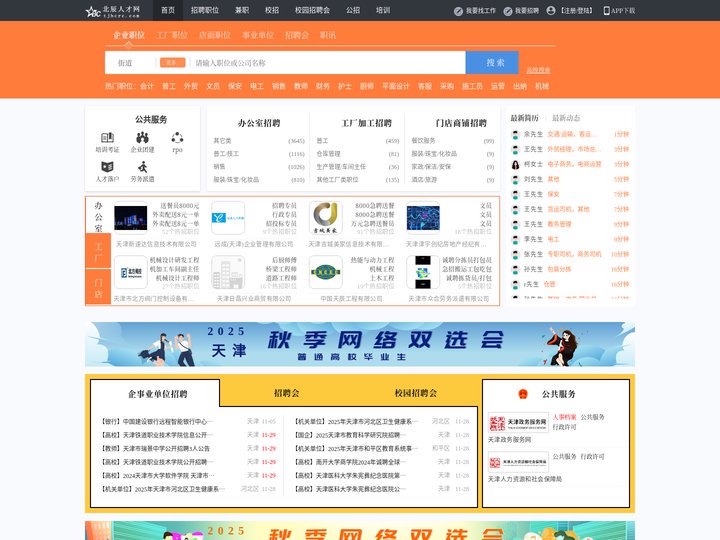The width and height of the screenshot is (720, 540).
Task: Open 公招 in top navigation
Action: click(x=353, y=10)
